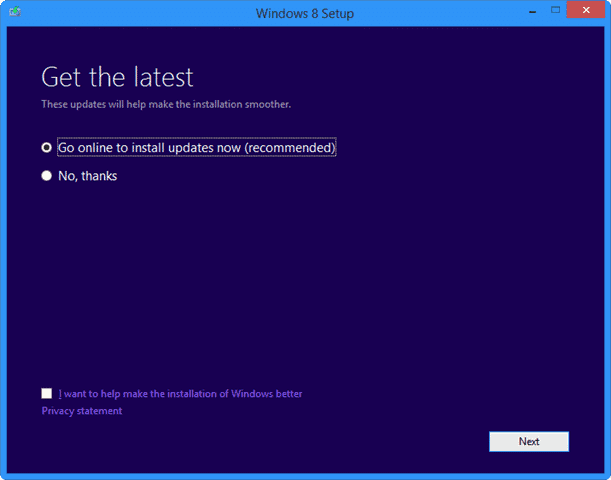
Task: Click the 'Windows 8 Setup' title text
Action: pyautogui.click(x=305, y=13)
